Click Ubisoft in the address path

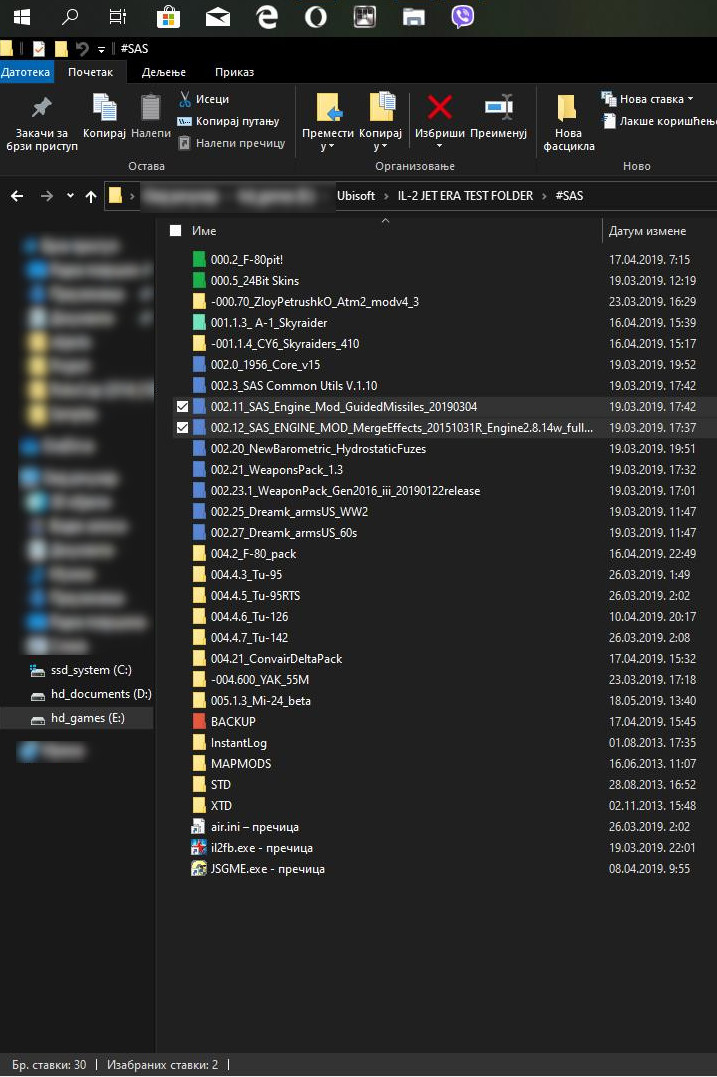point(356,196)
